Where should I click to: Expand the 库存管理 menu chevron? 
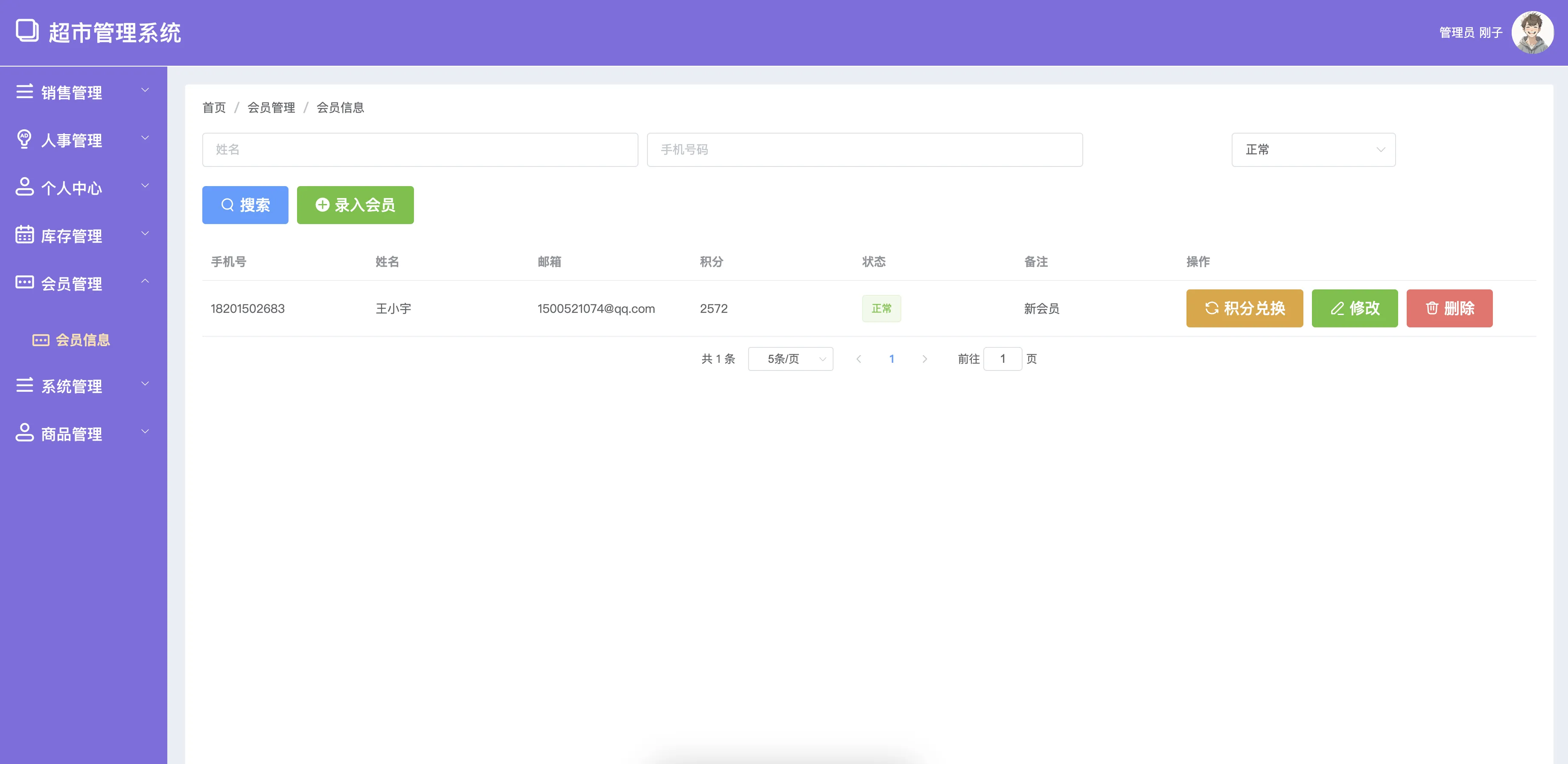[145, 234]
